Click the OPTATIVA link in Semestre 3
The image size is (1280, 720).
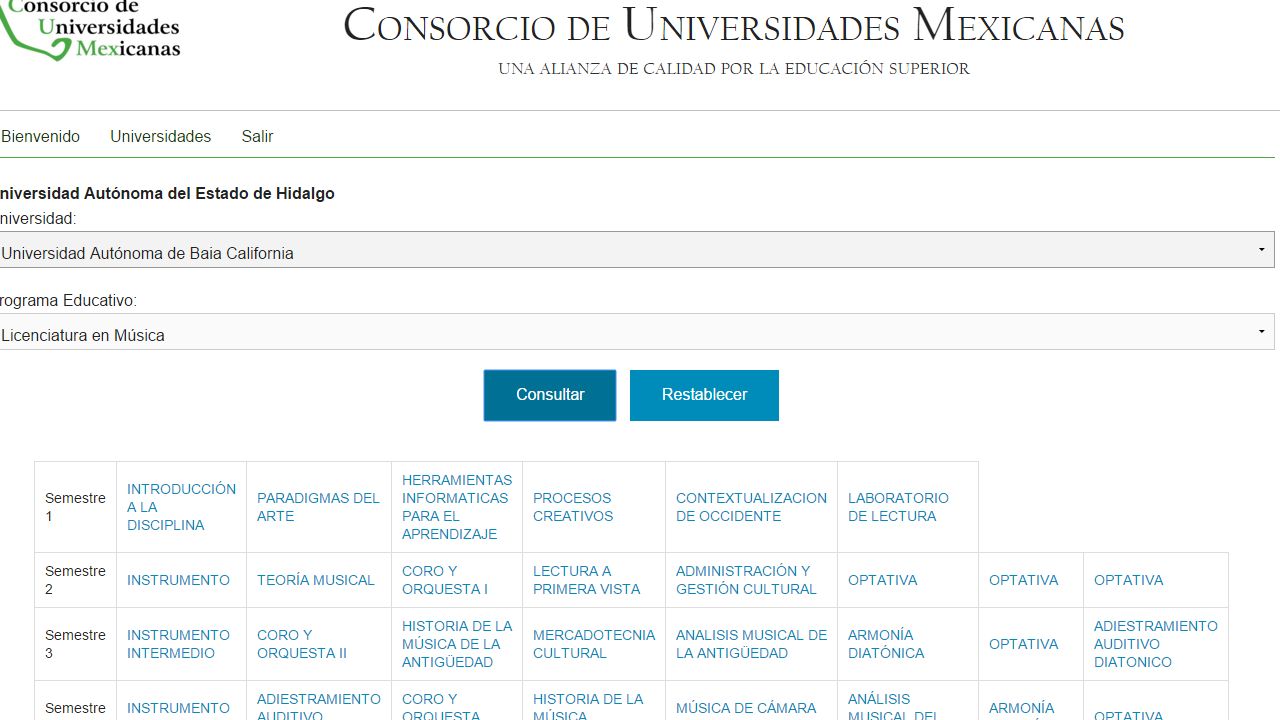coord(1023,644)
